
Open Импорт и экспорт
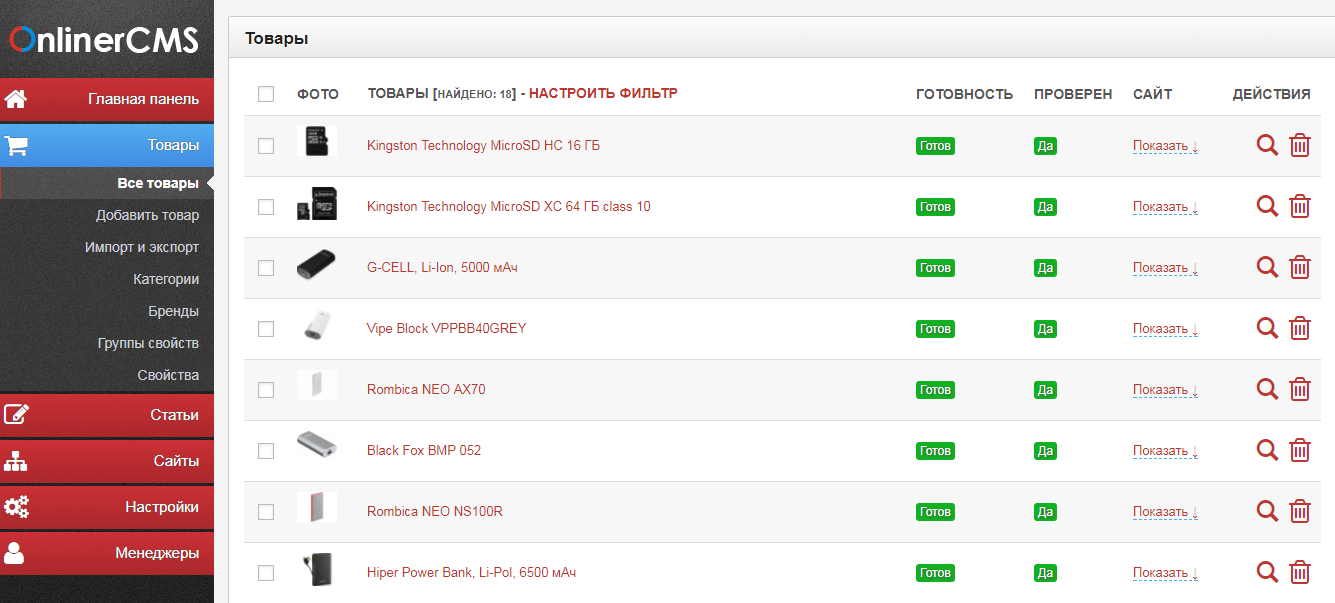pos(142,247)
